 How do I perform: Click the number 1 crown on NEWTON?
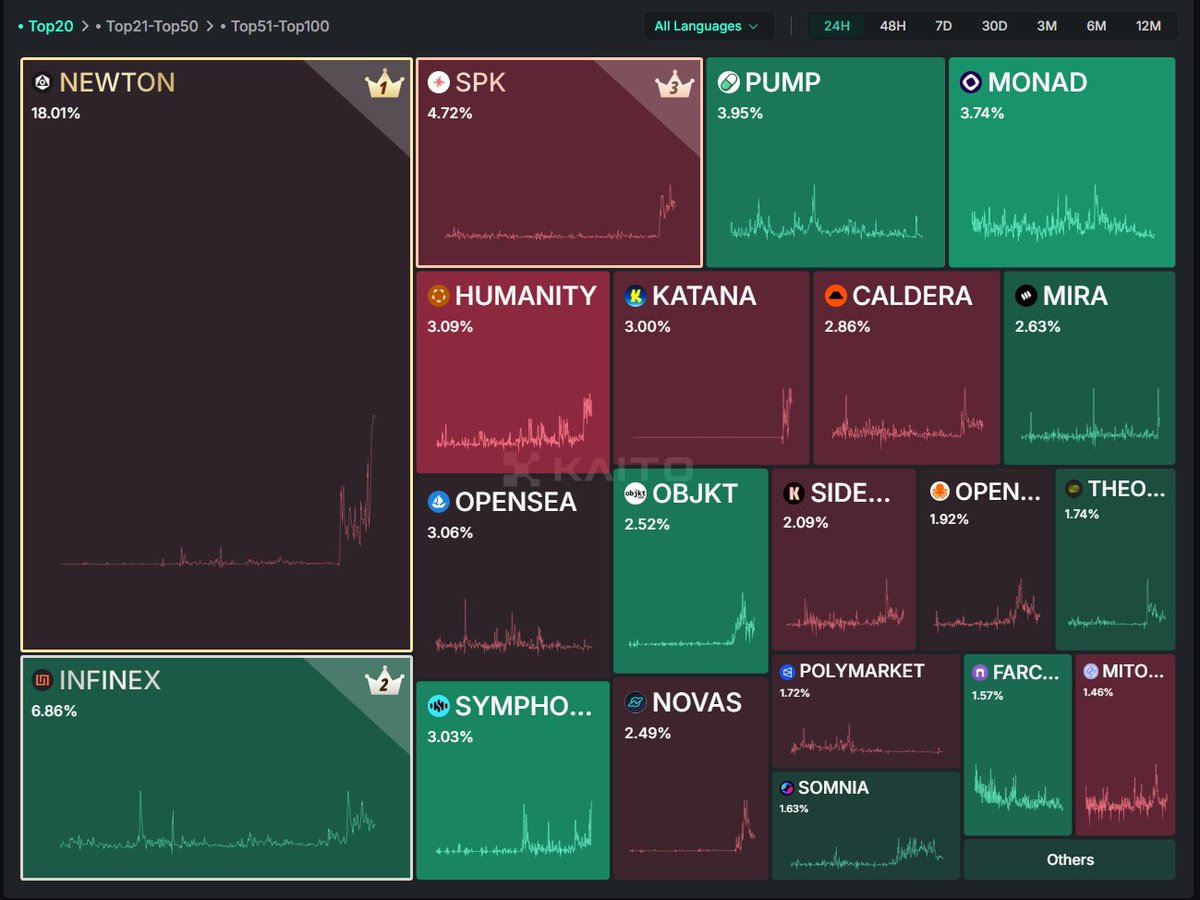coord(383,86)
